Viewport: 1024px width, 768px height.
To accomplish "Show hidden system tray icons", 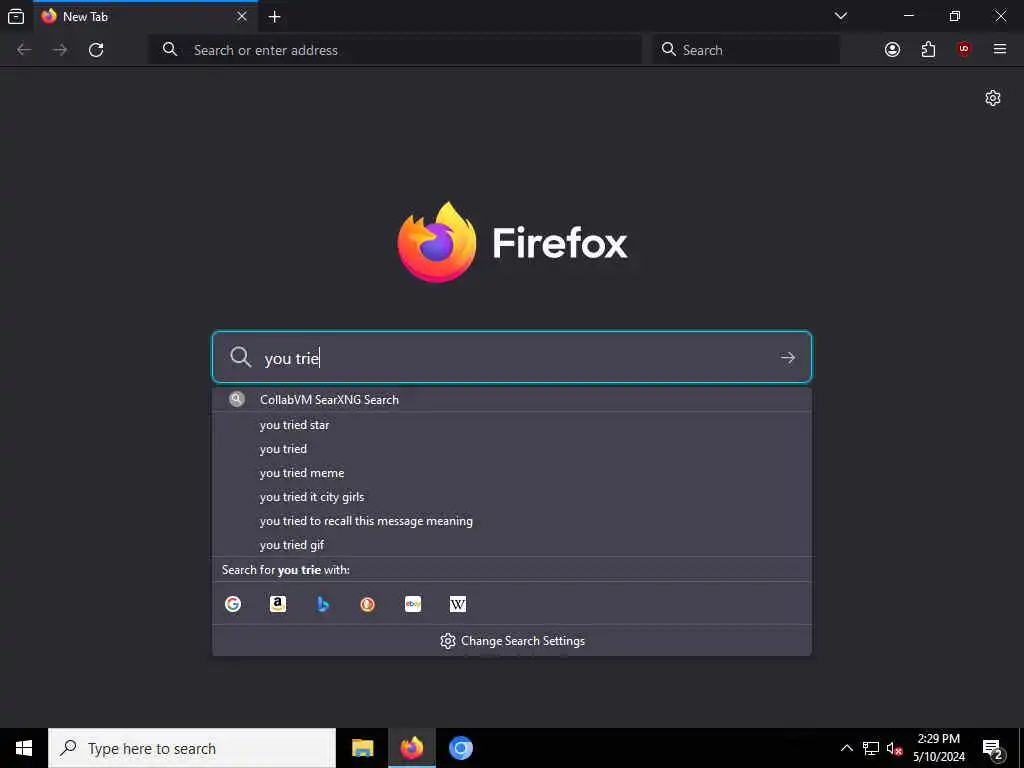I will pyautogui.click(x=846, y=748).
